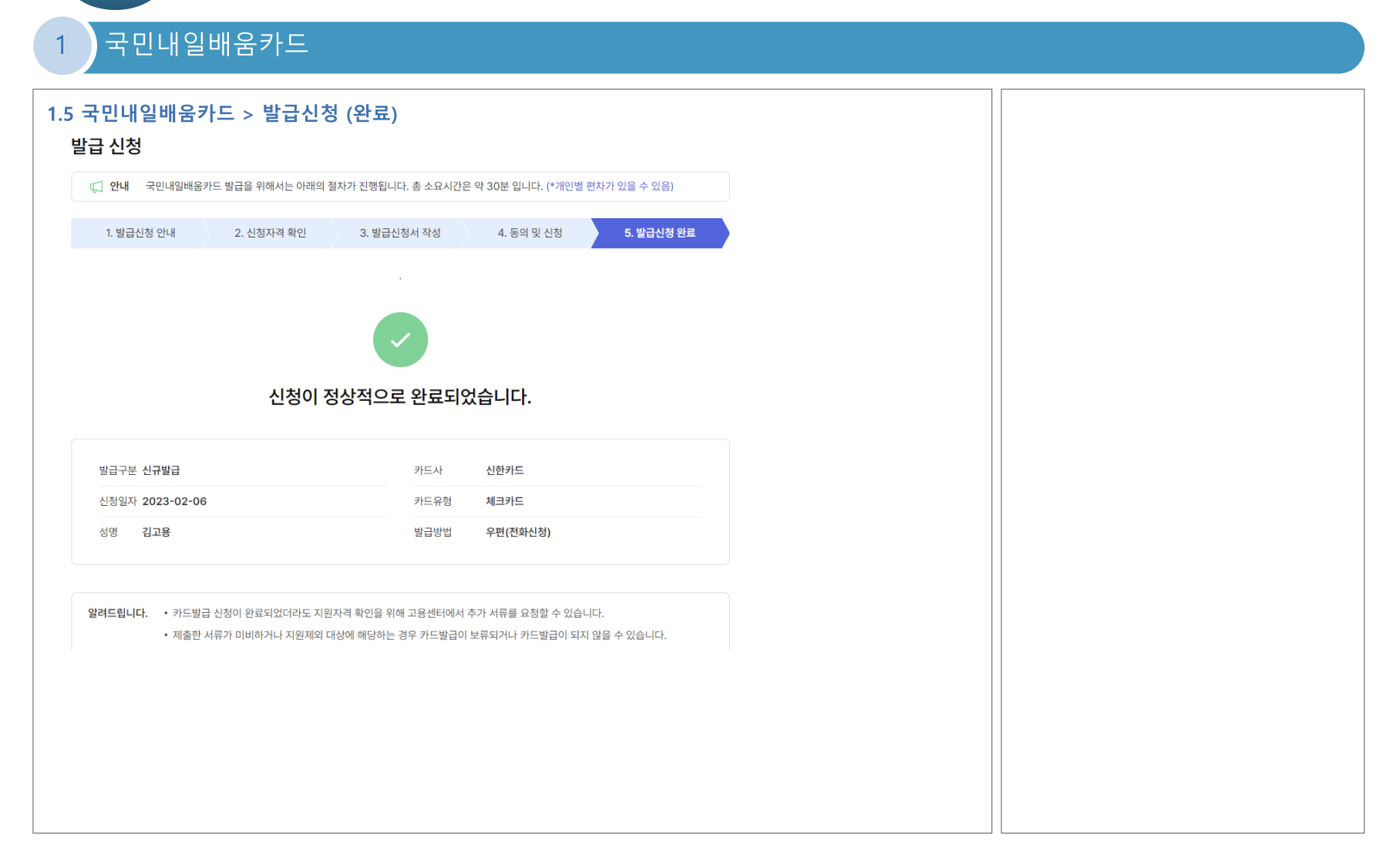Click the megaphone icon next to 안내
This screenshot has width=1400, height=862.
coord(96,186)
